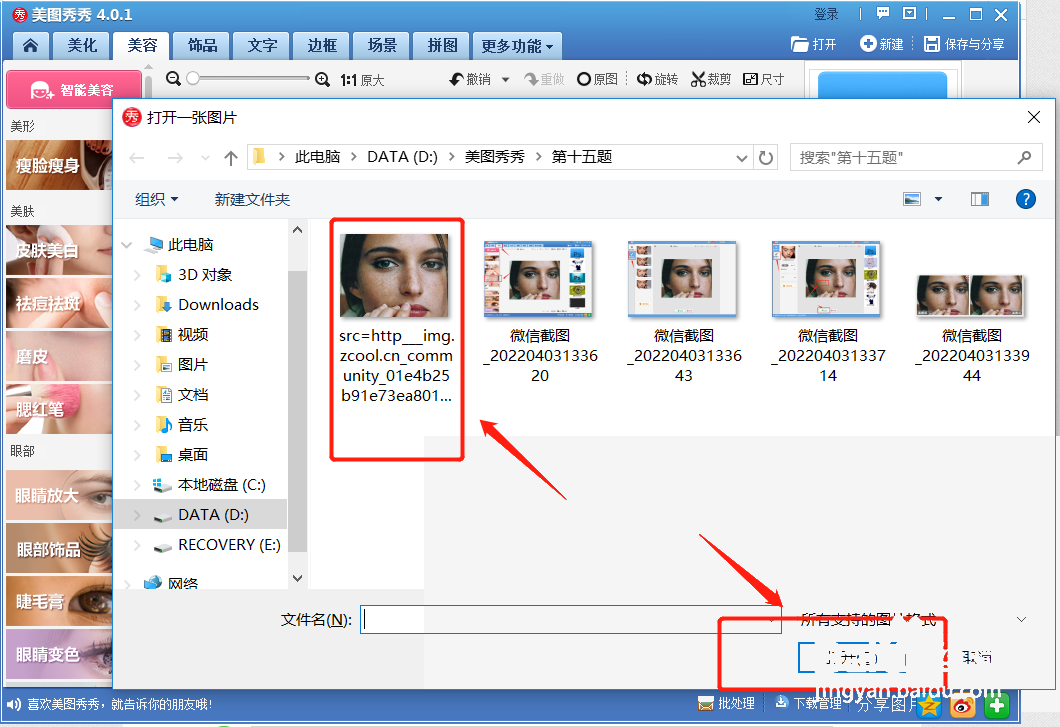The image size is (1060, 727).
Task: Create a new canvas with 新建
Action: point(882,44)
